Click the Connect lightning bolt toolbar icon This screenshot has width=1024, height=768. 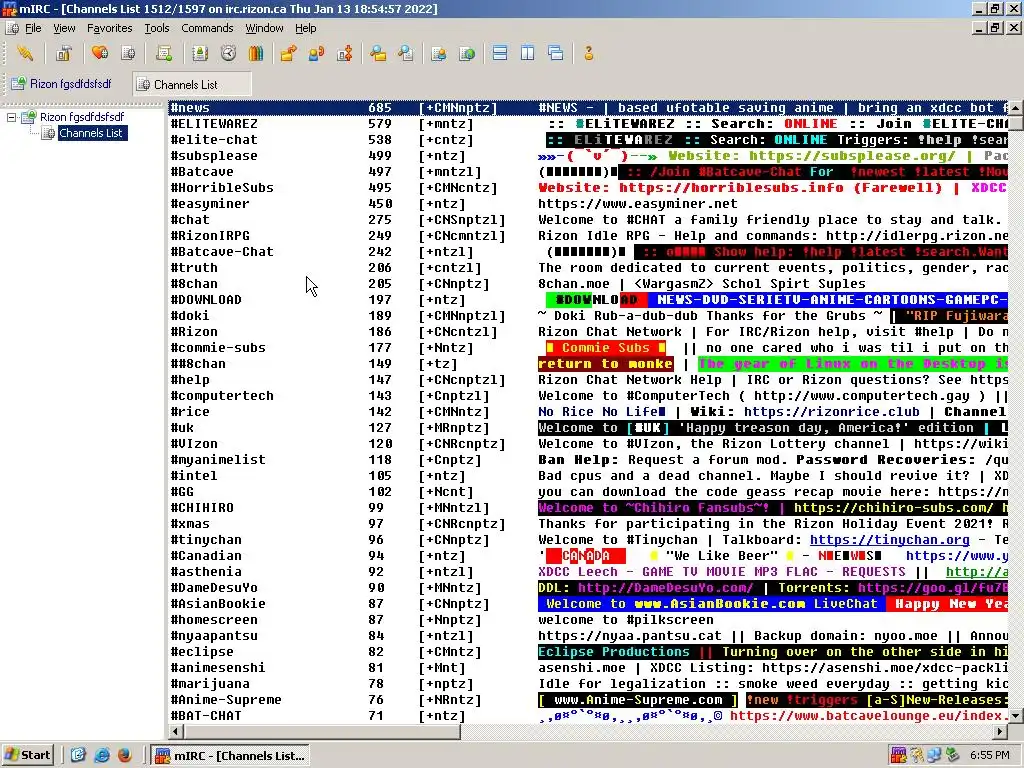(25, 53)
